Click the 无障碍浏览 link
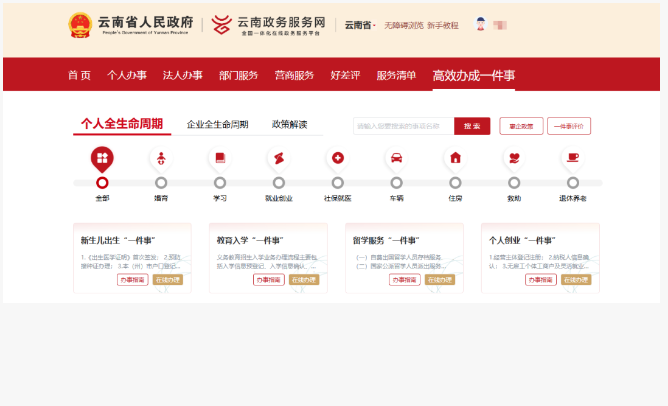 [x=404, y=26]
